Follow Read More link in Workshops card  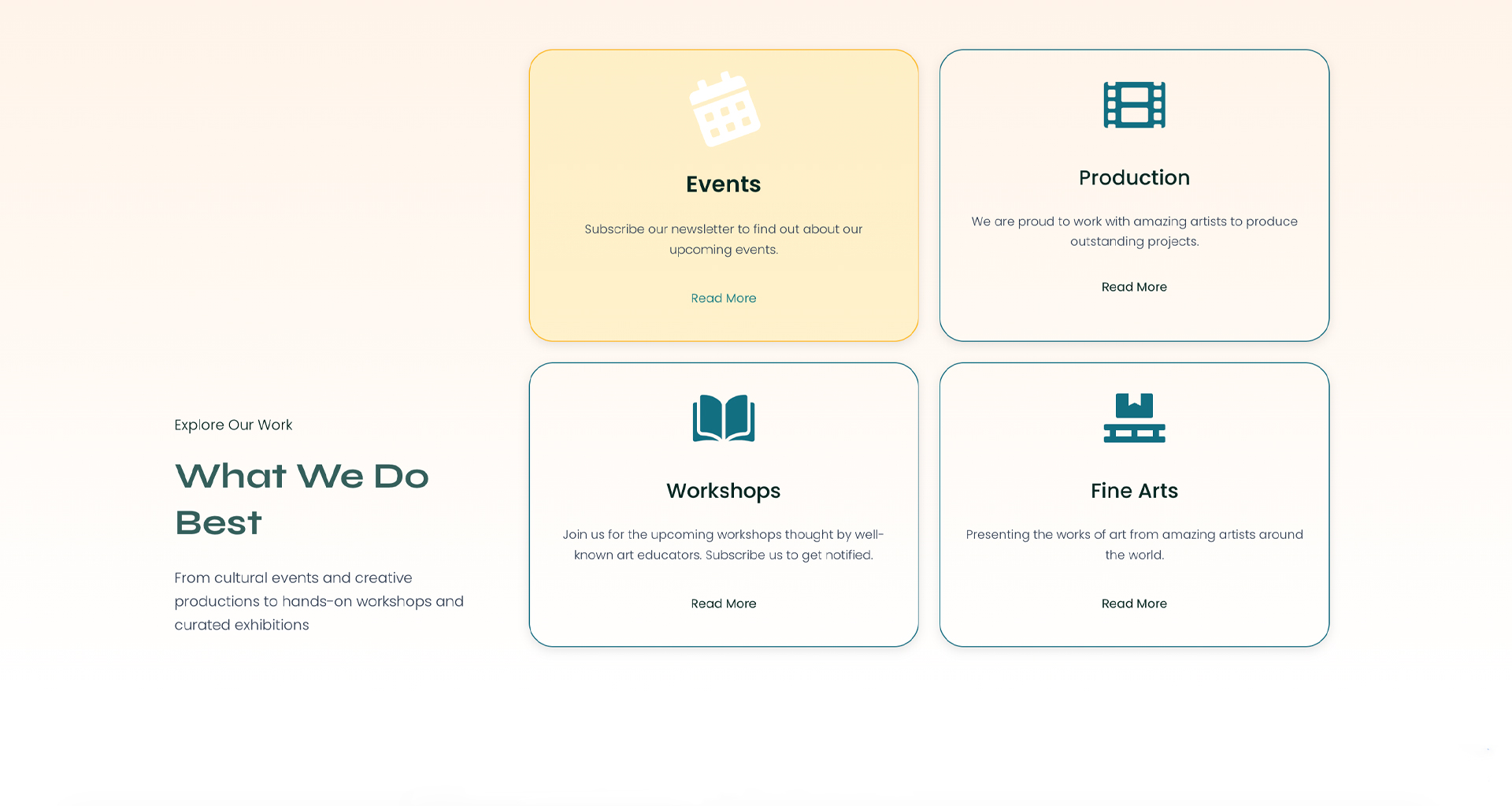coord(724,604)
